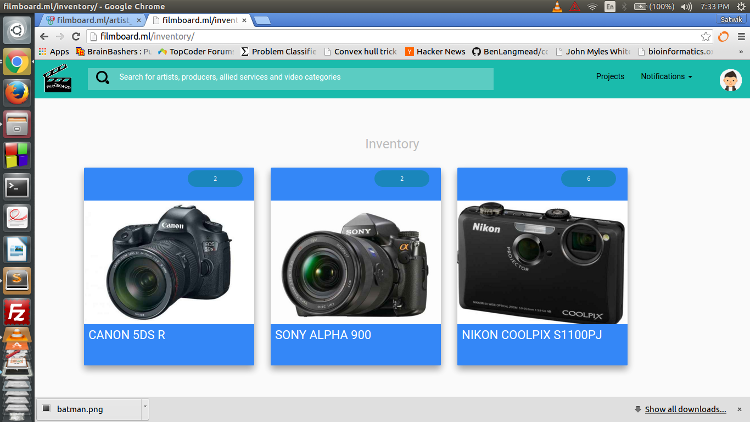The width and height of the screenshot is (750, 422).
Task: Open the Apps bookmark shortcut
Action: pos(54,51)
